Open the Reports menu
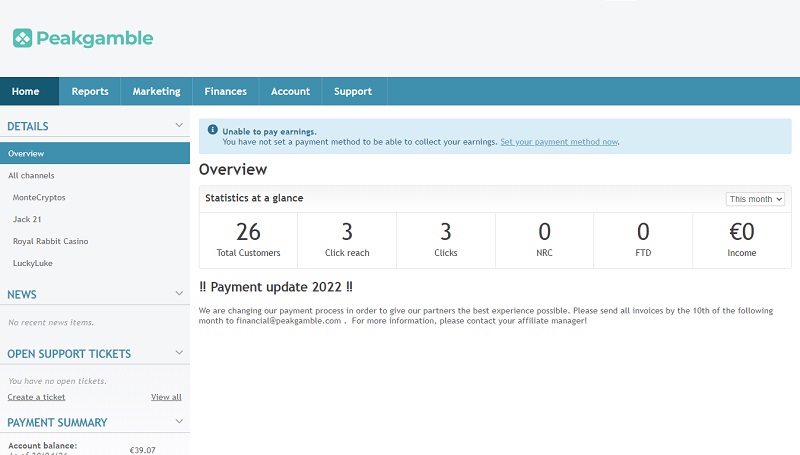Image resolution: width=800 pixels, height=455 pixels. [90, 91]
